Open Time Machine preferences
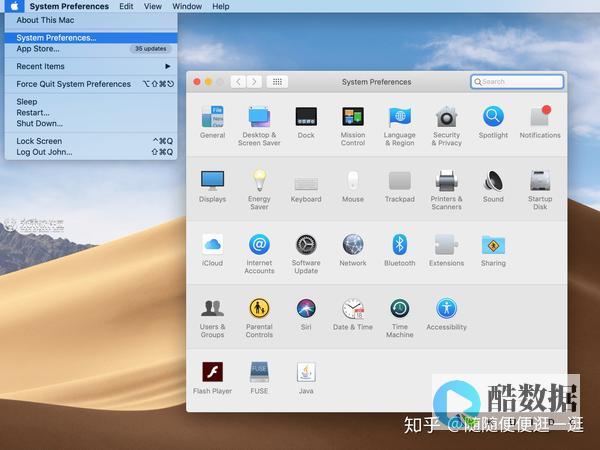600x450 pixels. pos(399,318)
